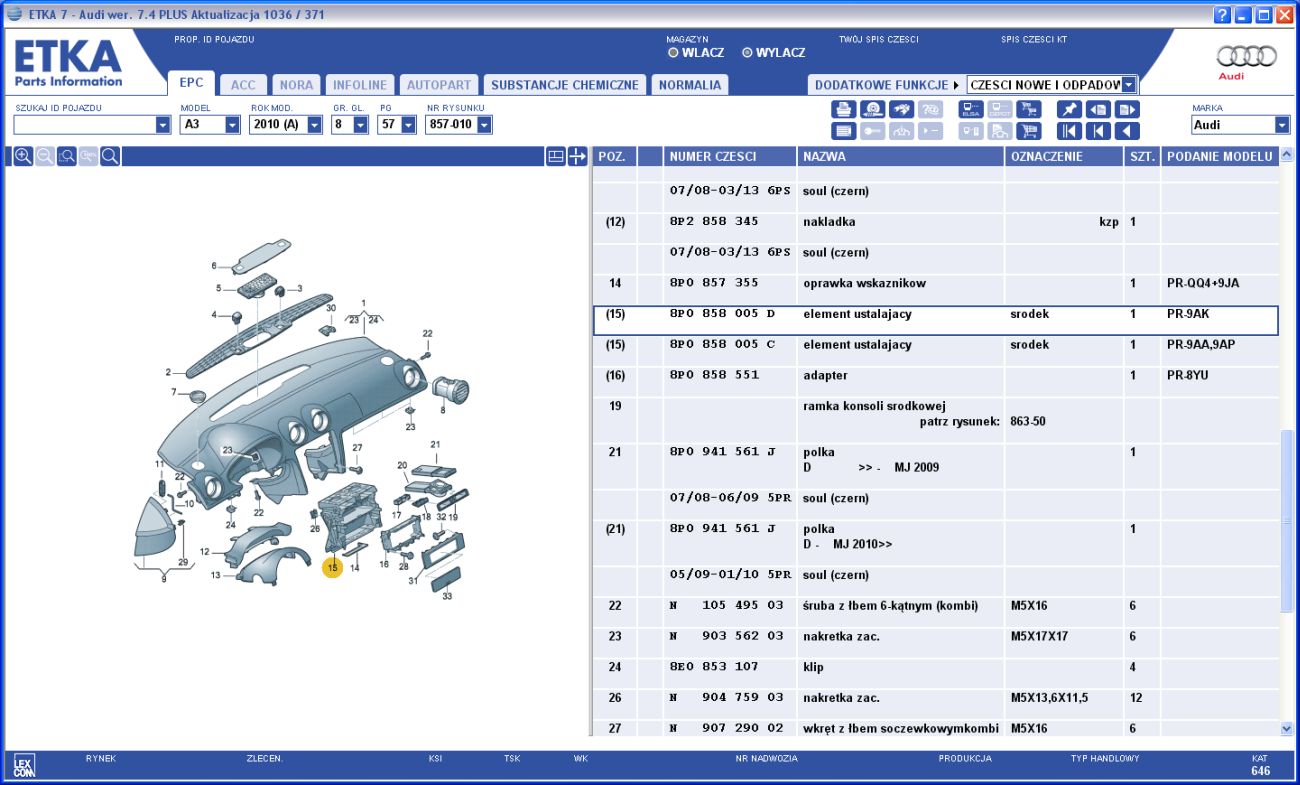This screenshot has height=785, width=1300.
Task: Toggle the diagram panel layout icon
Action: [x=556, y=157]
